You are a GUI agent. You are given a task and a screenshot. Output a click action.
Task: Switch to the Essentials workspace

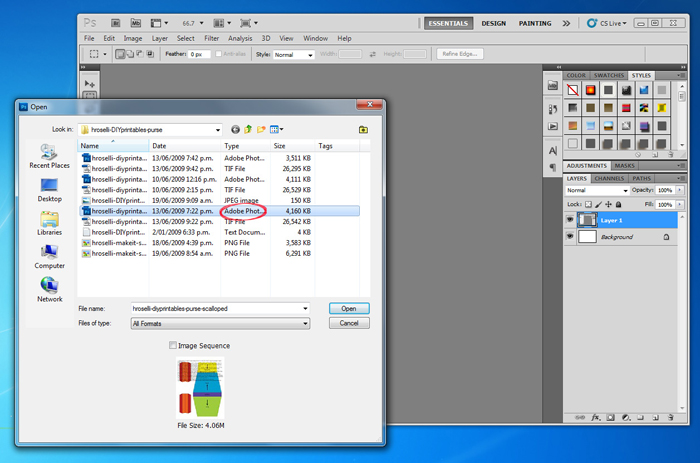448,23
